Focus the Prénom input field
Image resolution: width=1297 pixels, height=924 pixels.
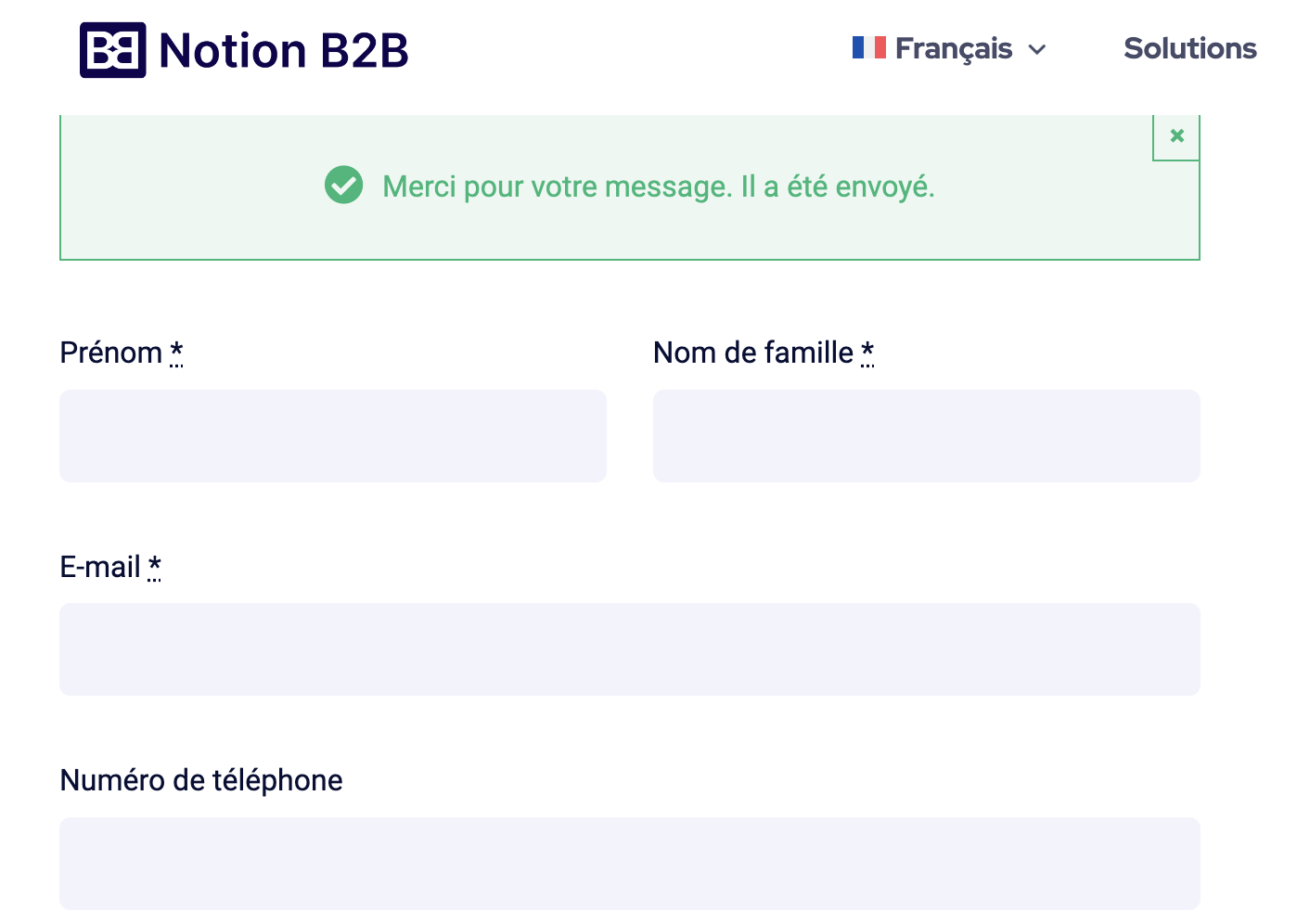[x=333, y=436]
